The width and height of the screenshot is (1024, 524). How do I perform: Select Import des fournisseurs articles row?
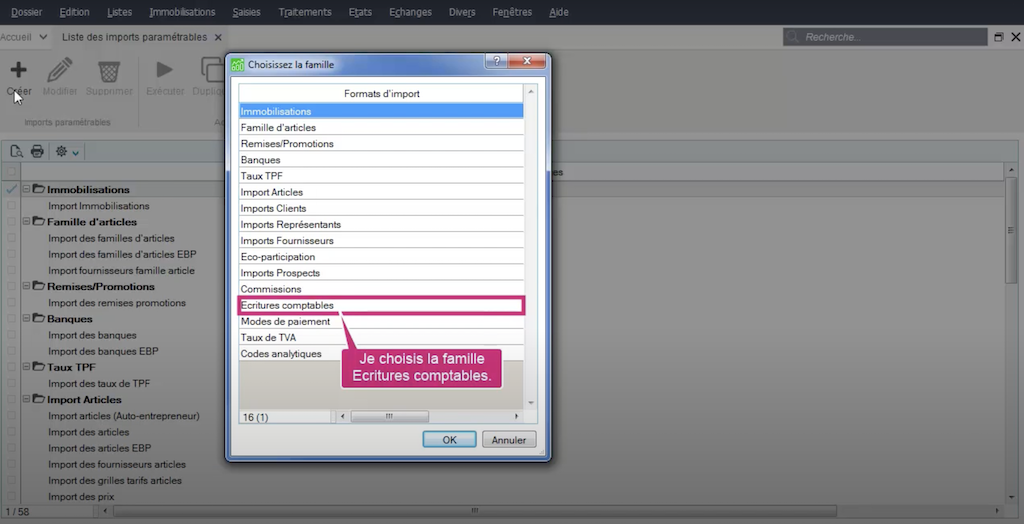(117, 465)
